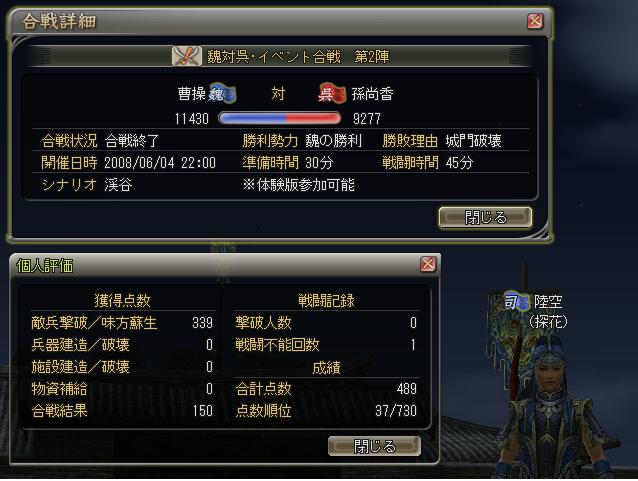Click the 曹操 commander name
638x481 pixels.
pos(191,94)
